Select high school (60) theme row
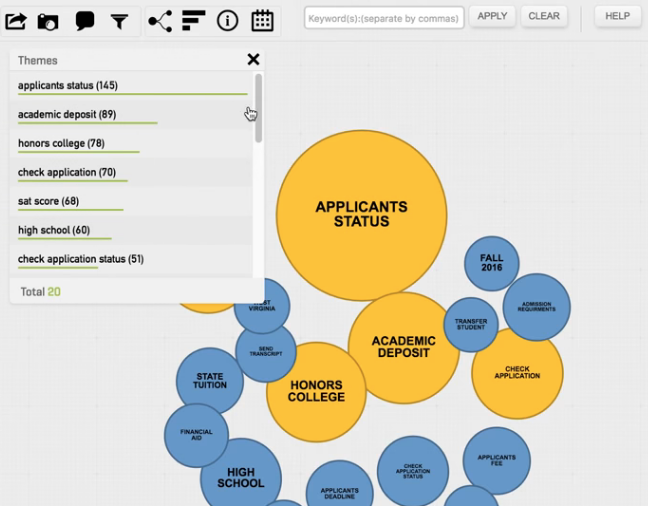The width and height of the screenshot is (648, 506). (x=131, y=231)
